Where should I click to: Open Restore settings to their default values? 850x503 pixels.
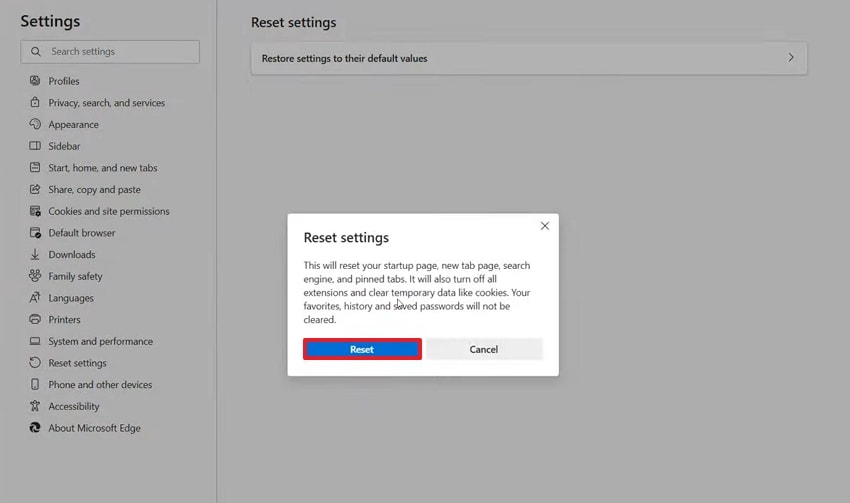(529, 58)
